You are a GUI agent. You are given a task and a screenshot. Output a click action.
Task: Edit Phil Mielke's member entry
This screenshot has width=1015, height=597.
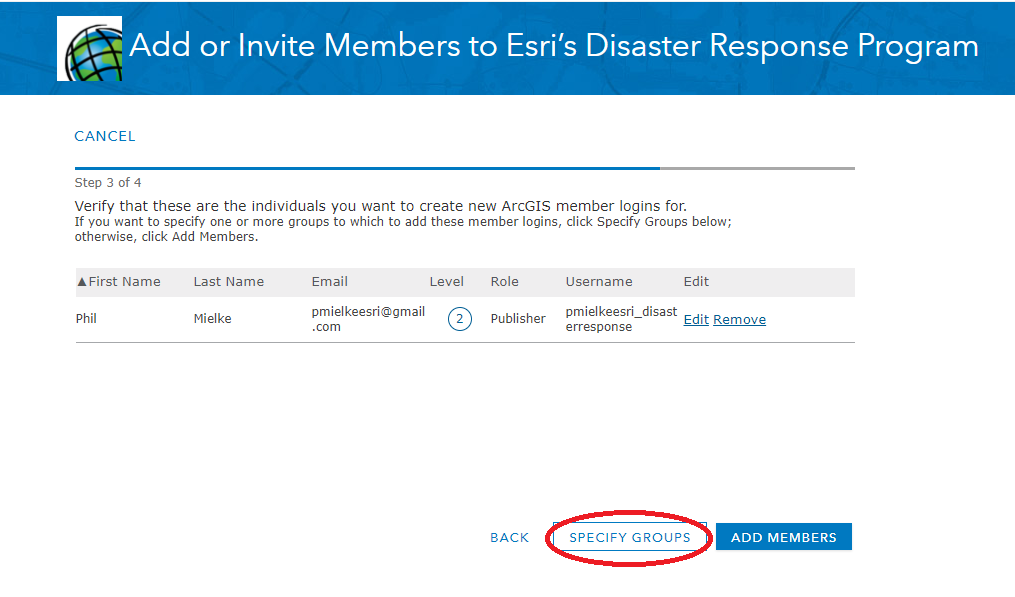point(696,319)
